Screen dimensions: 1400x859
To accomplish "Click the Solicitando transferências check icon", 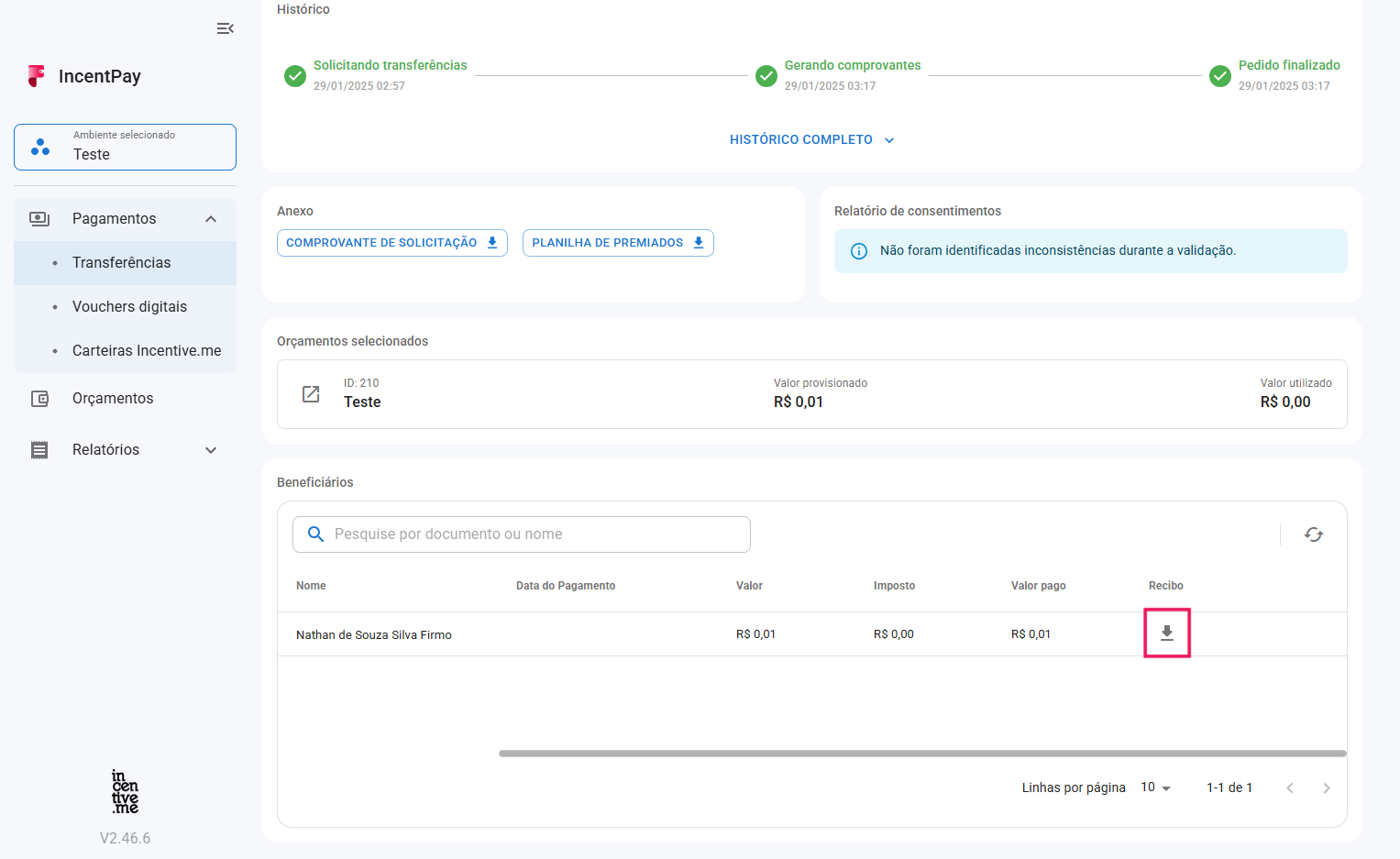I will tap(295, 76).
